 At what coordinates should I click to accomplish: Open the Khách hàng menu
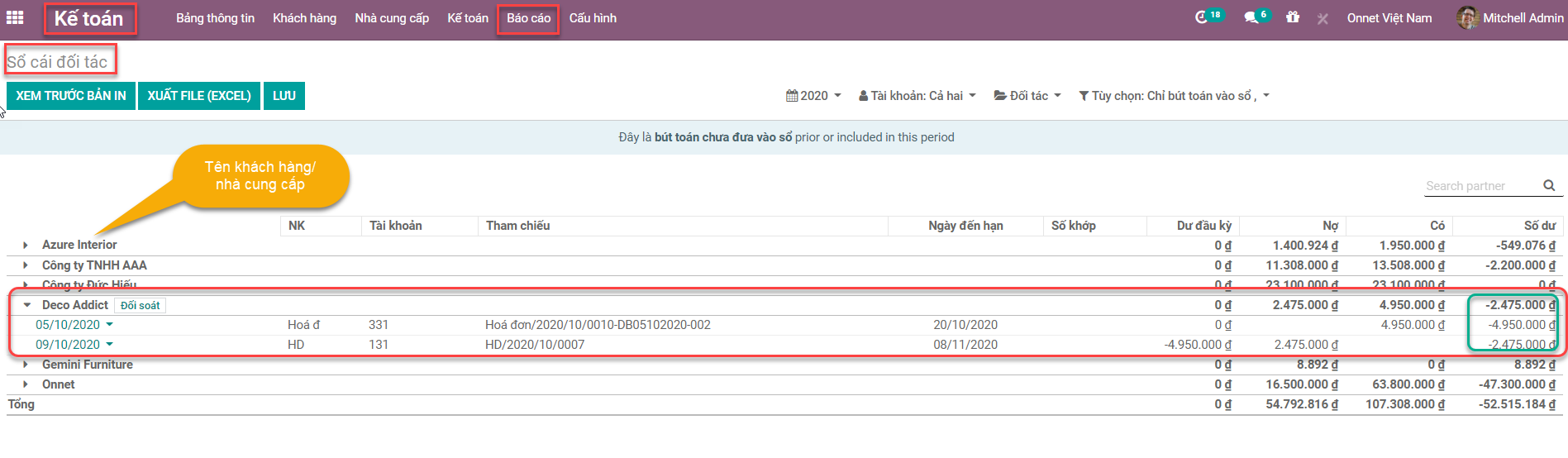pyautogui.click(x=304, y=18)
